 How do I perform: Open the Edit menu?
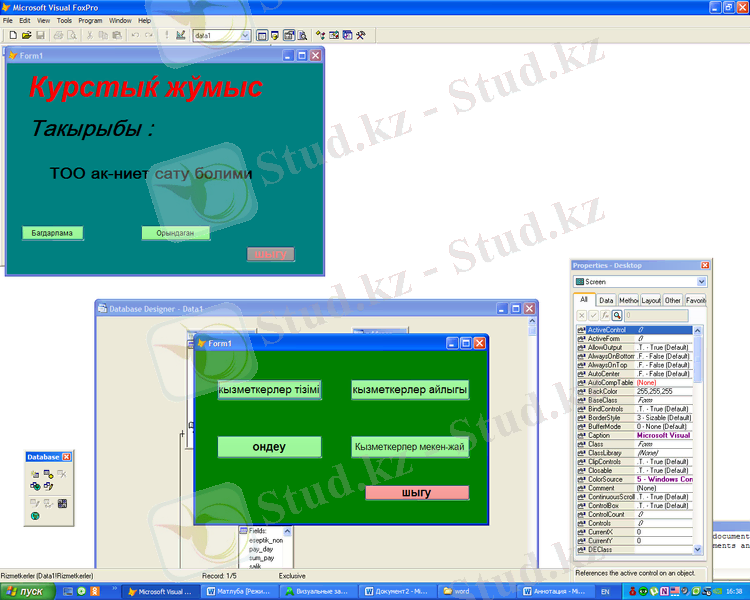[25, 21]
